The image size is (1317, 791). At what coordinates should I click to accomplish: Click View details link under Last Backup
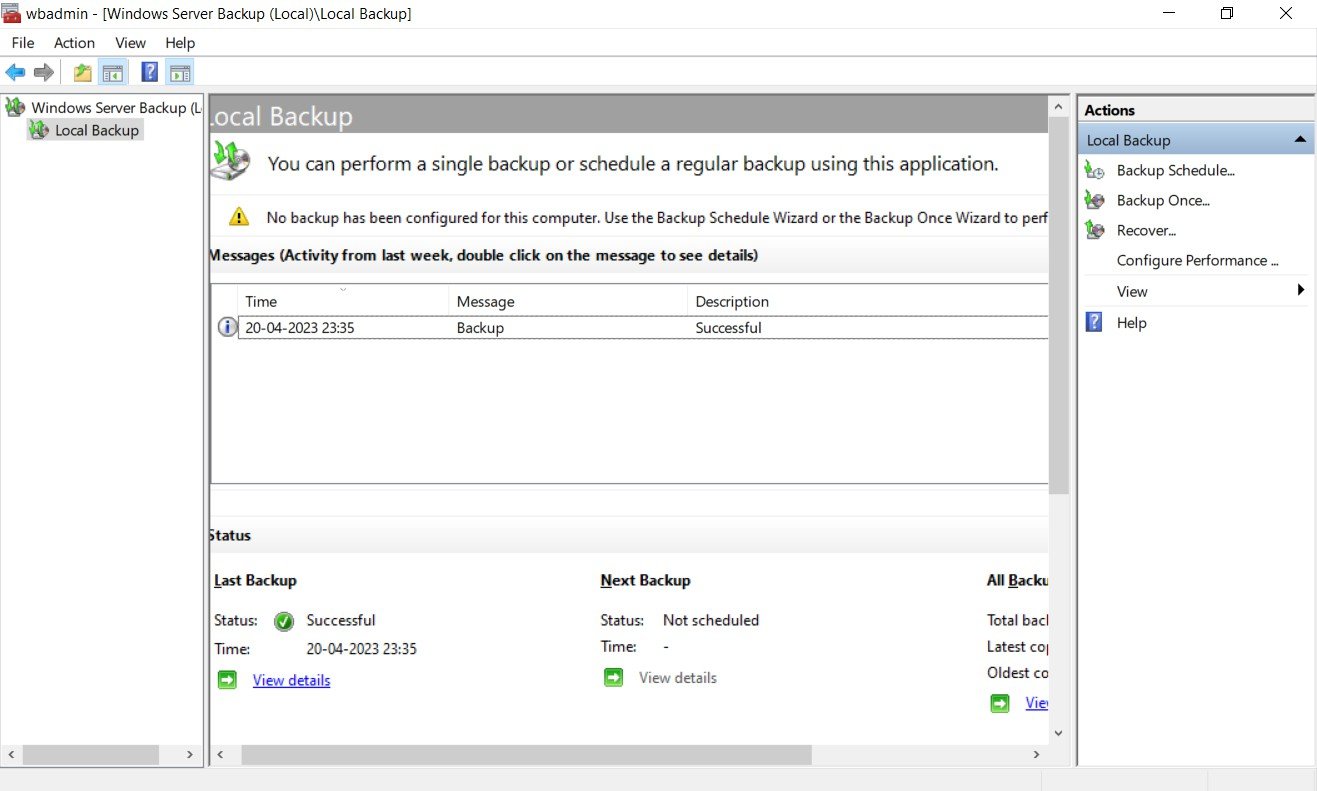click(291, 681)
